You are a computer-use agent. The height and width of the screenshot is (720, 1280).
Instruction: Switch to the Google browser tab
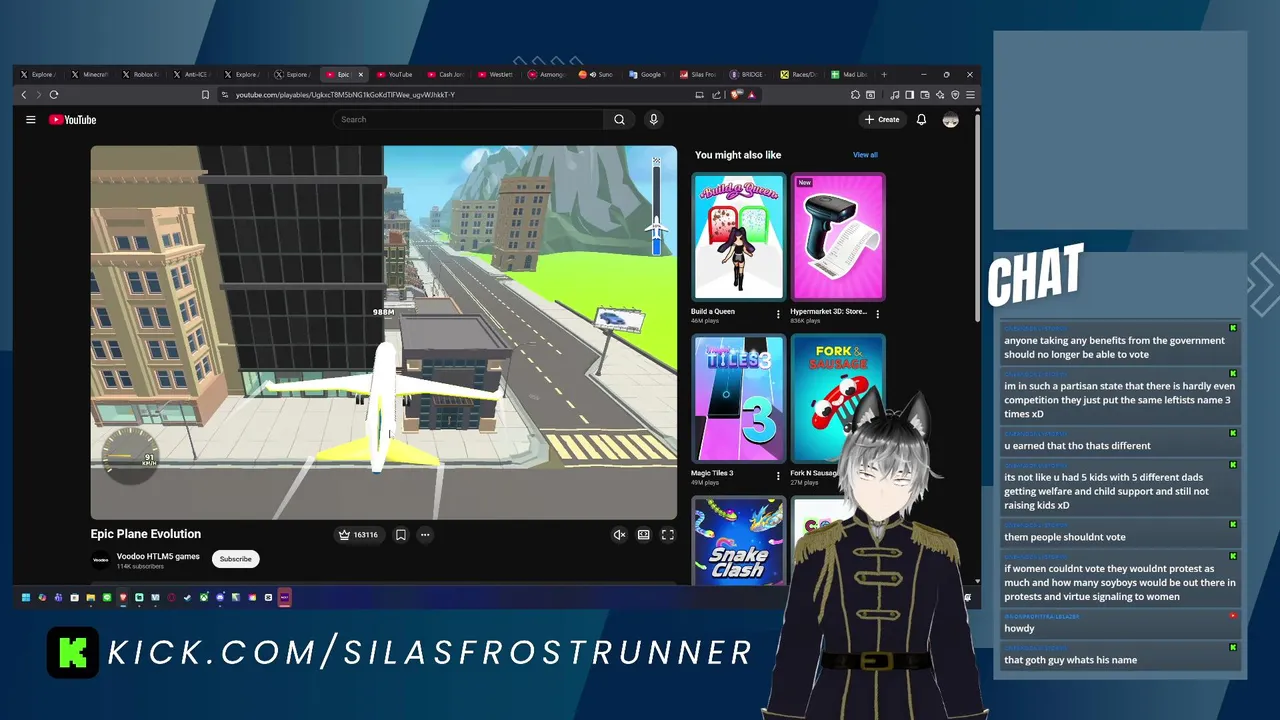(x=648, y=74)
